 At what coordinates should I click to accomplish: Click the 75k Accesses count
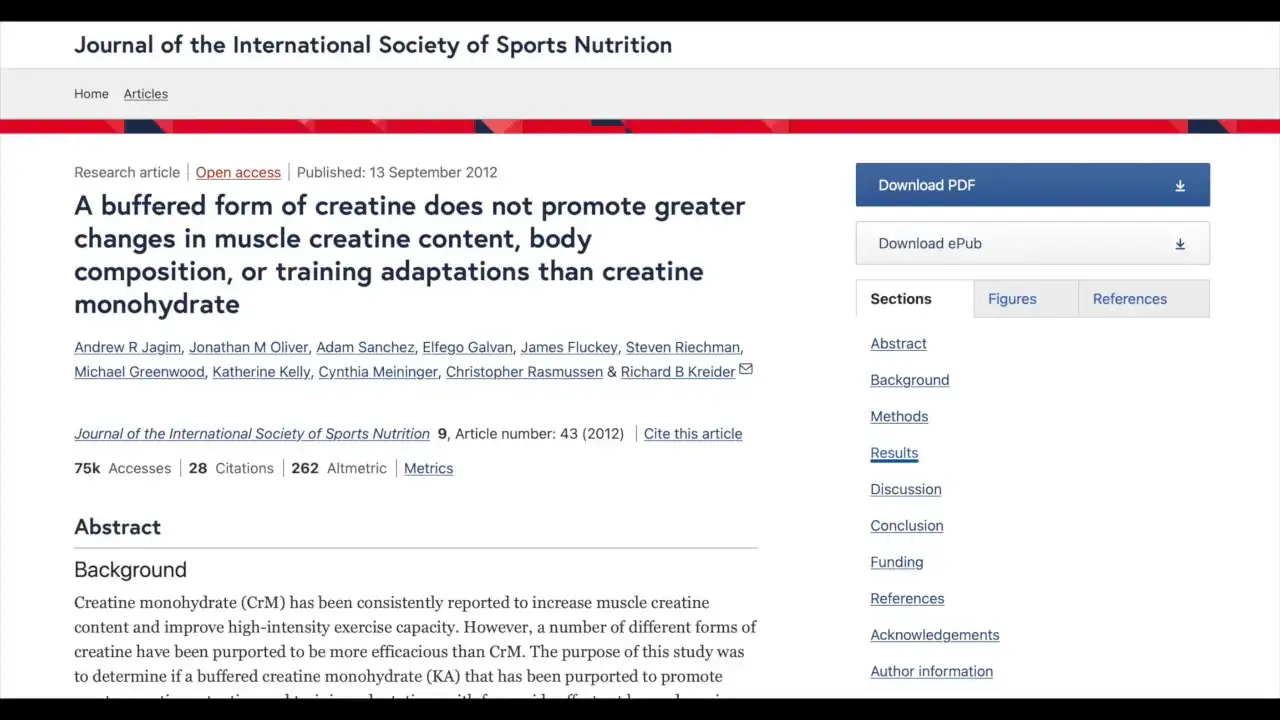[122, 468]
